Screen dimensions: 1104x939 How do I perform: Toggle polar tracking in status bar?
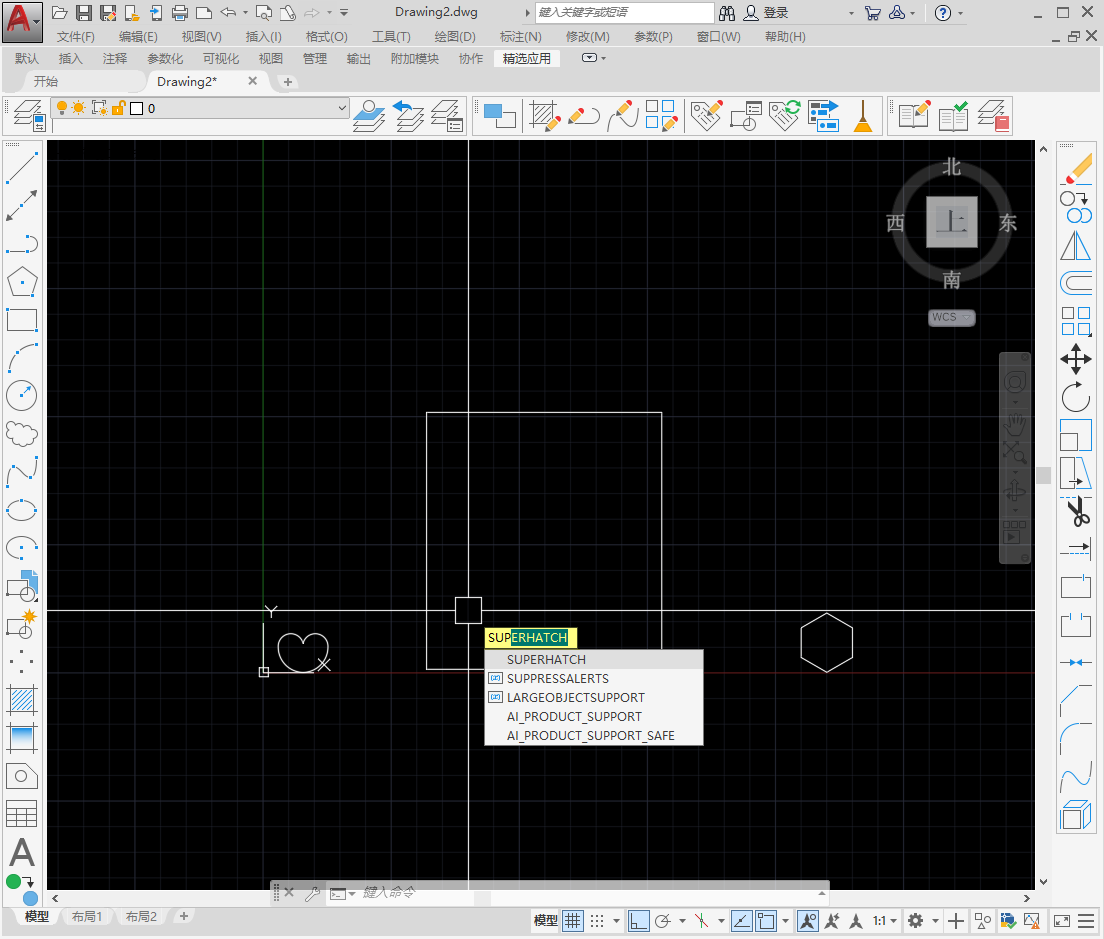[663, 921]
